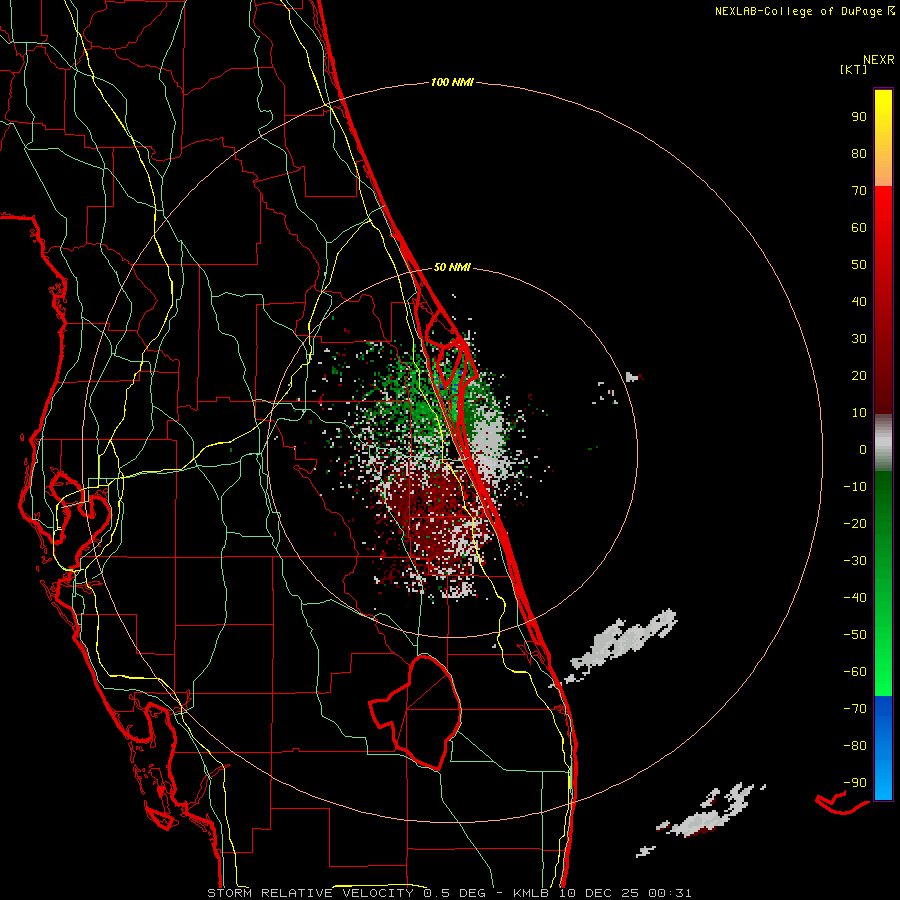The image size is (900, 900).
Task: Click the 60 value on the velocity scale
Action: point(859,228)
